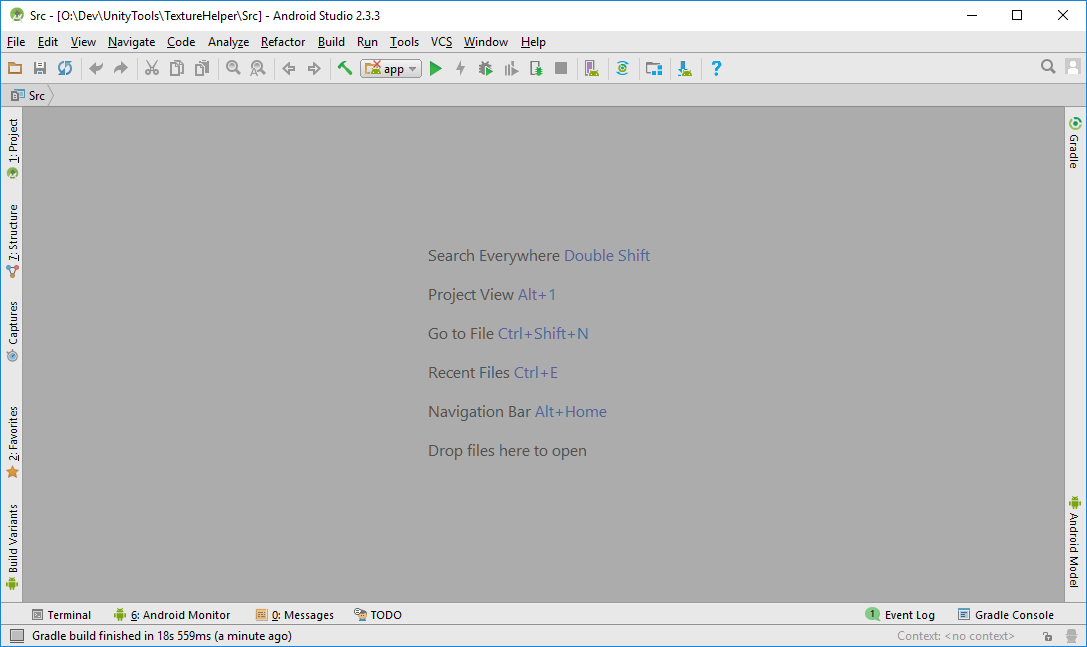Click the Find magnifier icon
1087x647 pixels.
[234, 68]
